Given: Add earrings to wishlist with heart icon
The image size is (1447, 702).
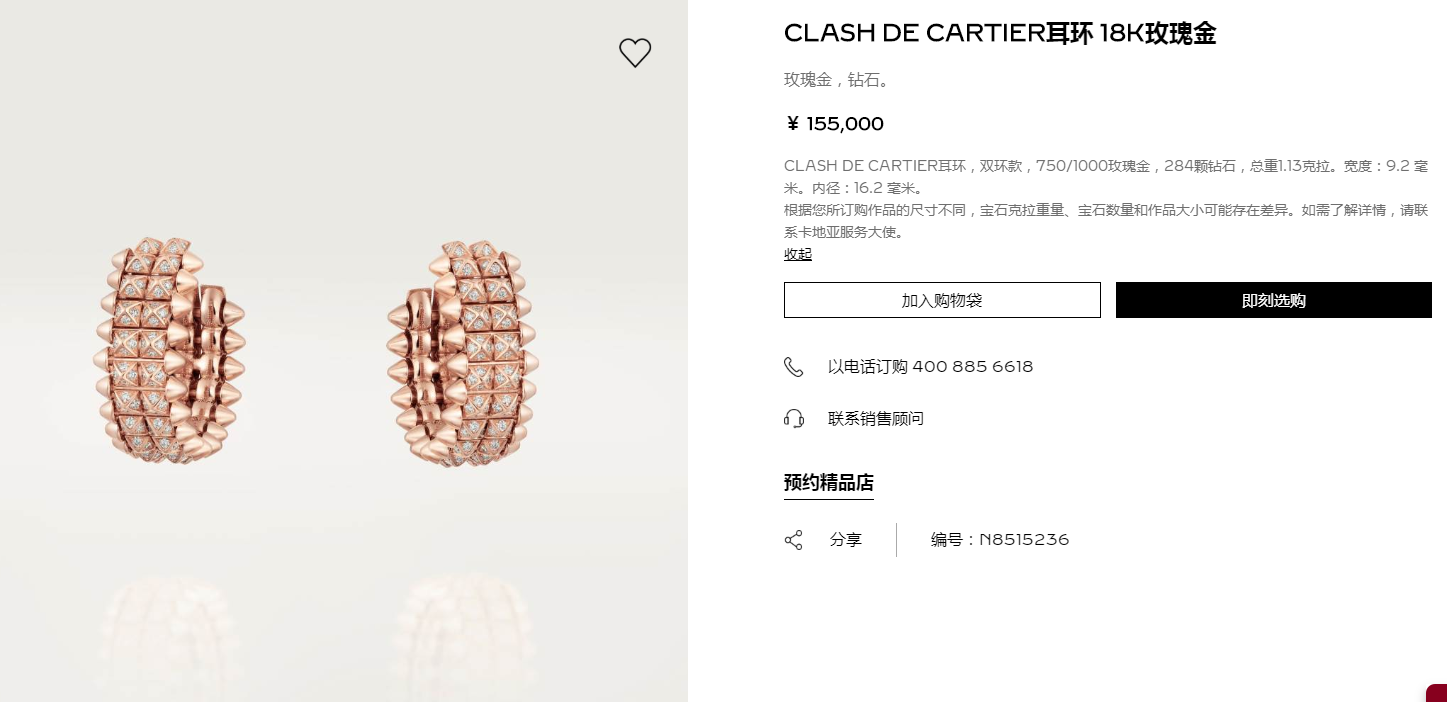Looking at the screenshot, I should tap(635, 53).
